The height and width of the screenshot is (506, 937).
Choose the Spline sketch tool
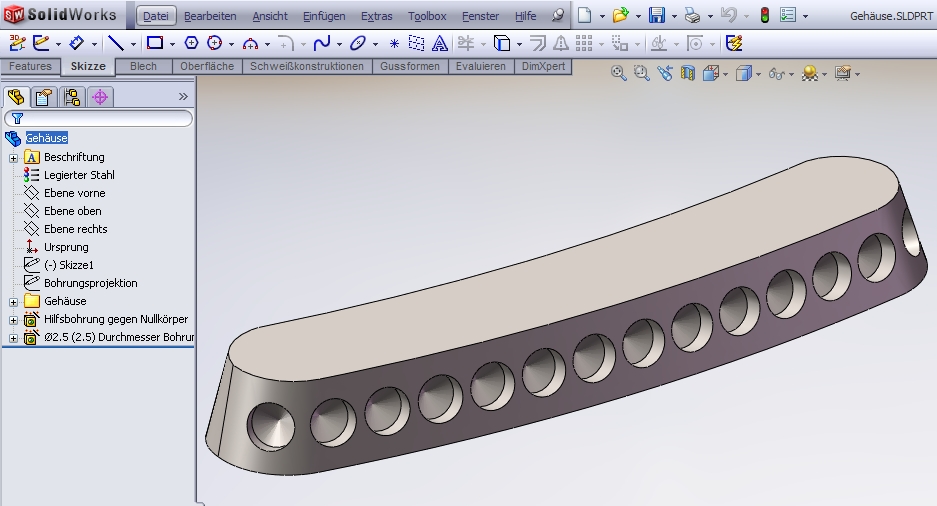tap(321, 43)
